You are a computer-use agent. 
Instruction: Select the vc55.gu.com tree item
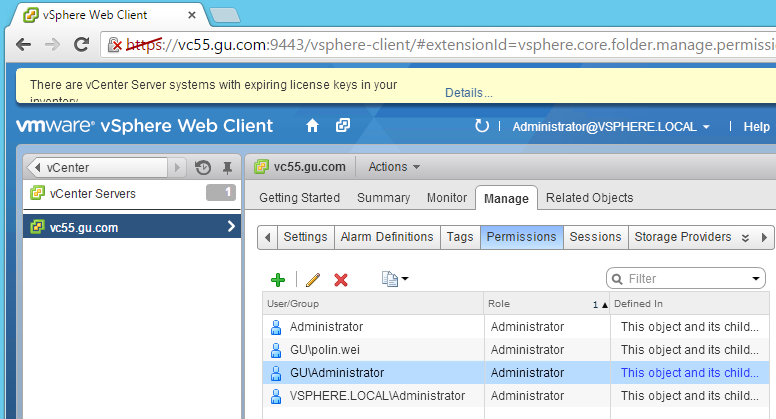[x=84, y=227]
